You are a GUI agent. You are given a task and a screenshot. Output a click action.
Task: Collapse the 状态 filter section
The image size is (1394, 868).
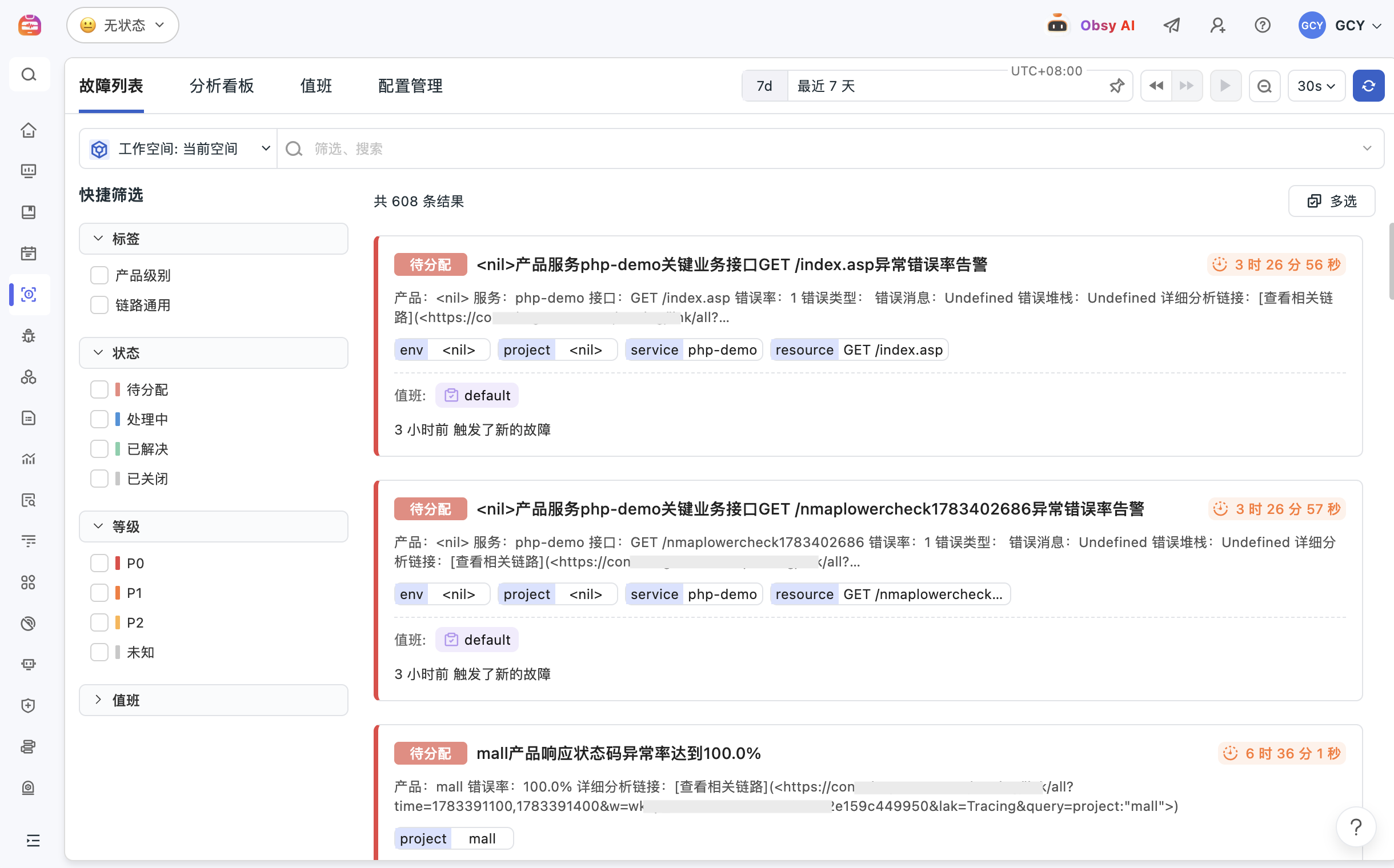click(x=214, y=353)
